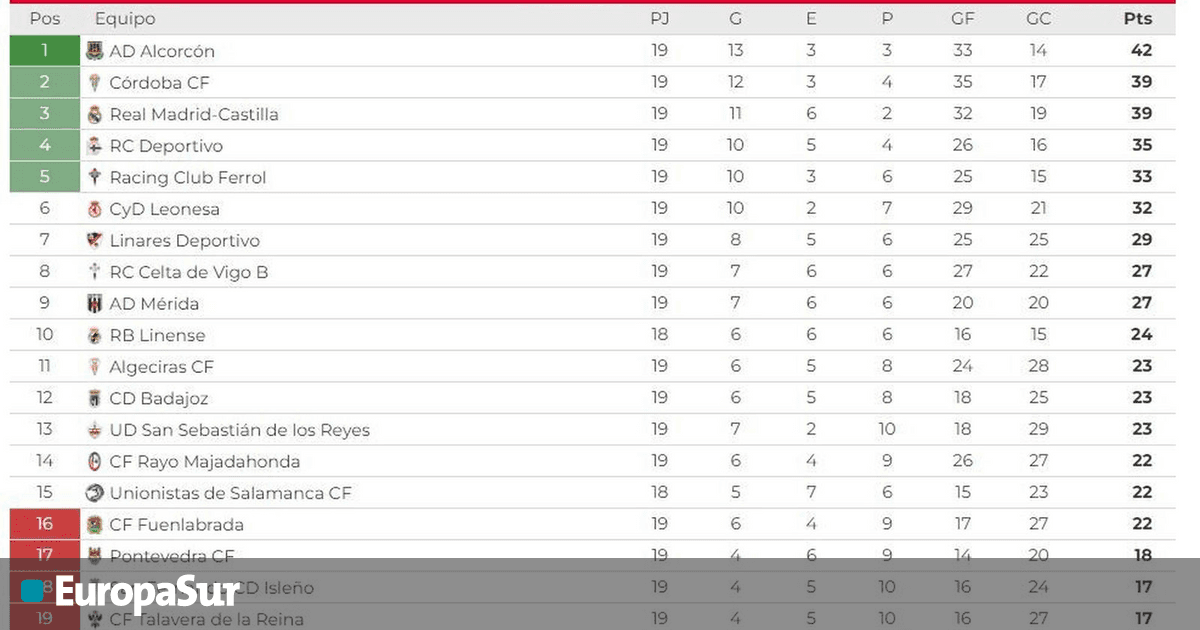Image resolution: width=1200 pixels, height=630 pixels.
Task: Select the UD San Sebastián de los Reyes name
Action: [239, 430]
